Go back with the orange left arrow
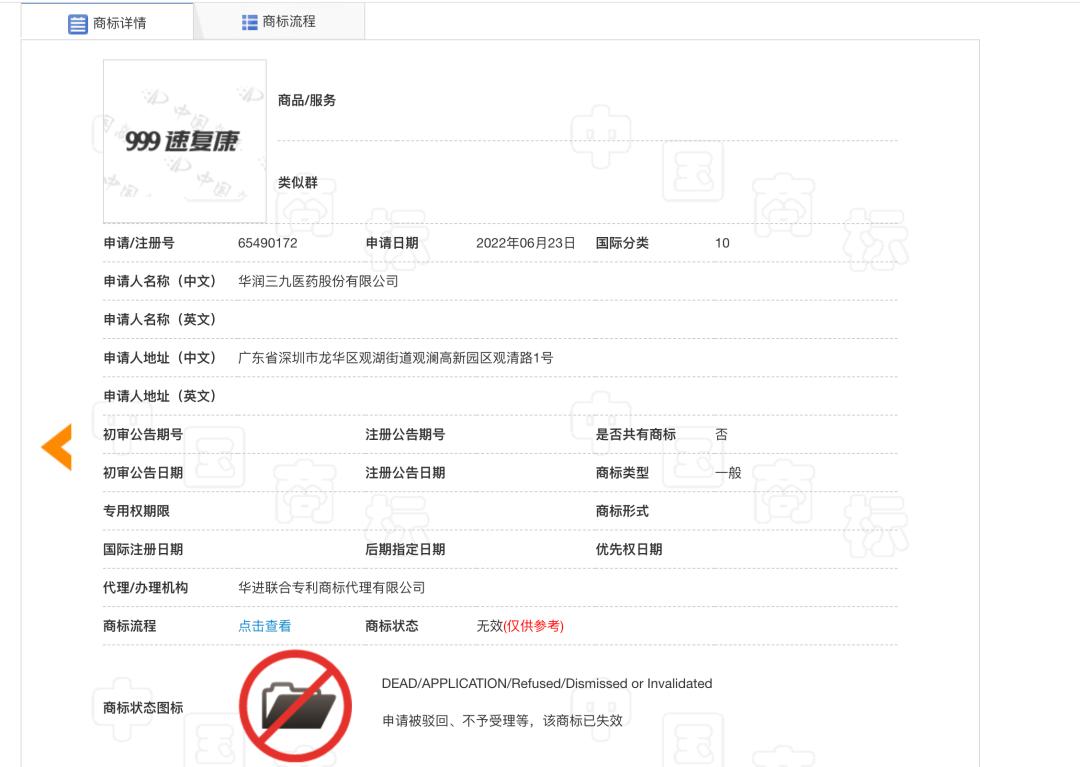 coord(56,447)
